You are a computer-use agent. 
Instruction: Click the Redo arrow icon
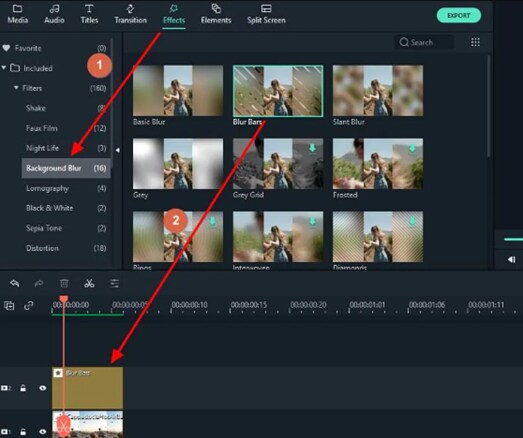coord(39,284)
